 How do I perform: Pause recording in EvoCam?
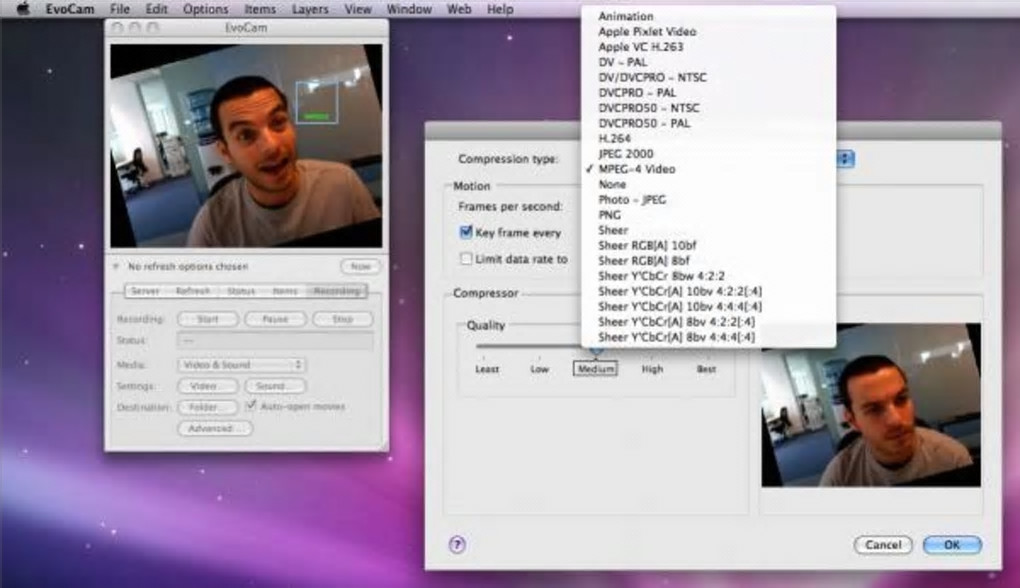pyautogui.click(x=275, y=319)
